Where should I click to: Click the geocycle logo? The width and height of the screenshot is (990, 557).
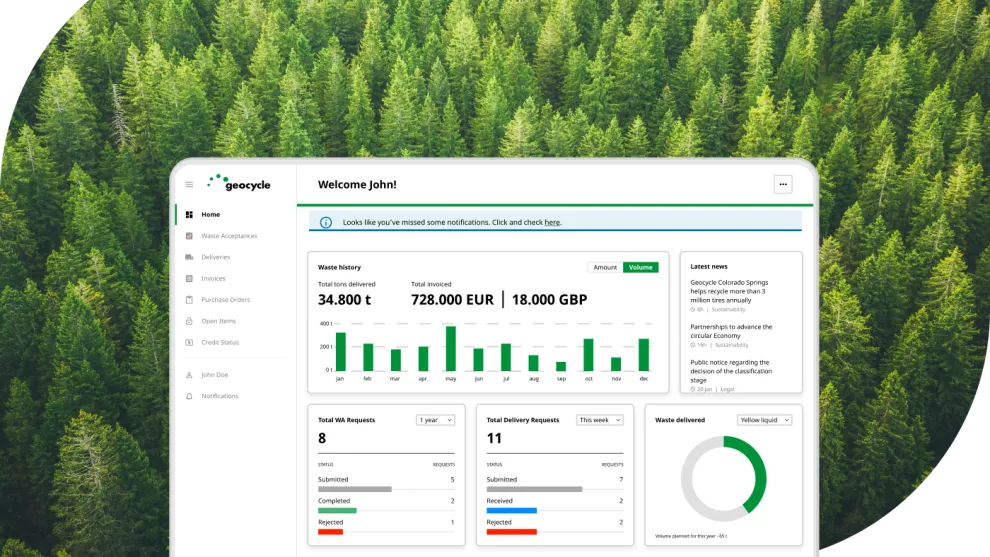(239, 183)
